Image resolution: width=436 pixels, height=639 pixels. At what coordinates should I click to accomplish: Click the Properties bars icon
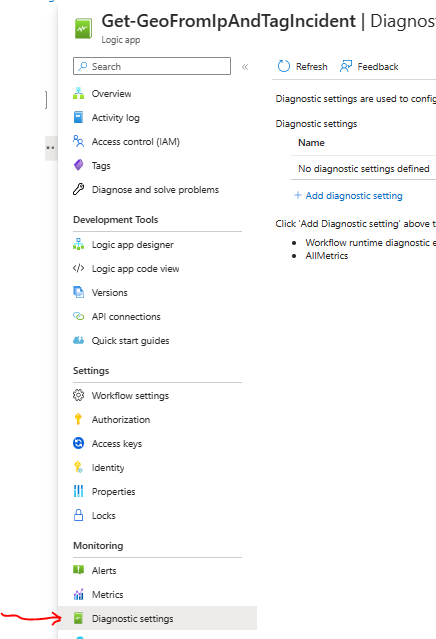point(78,491)
